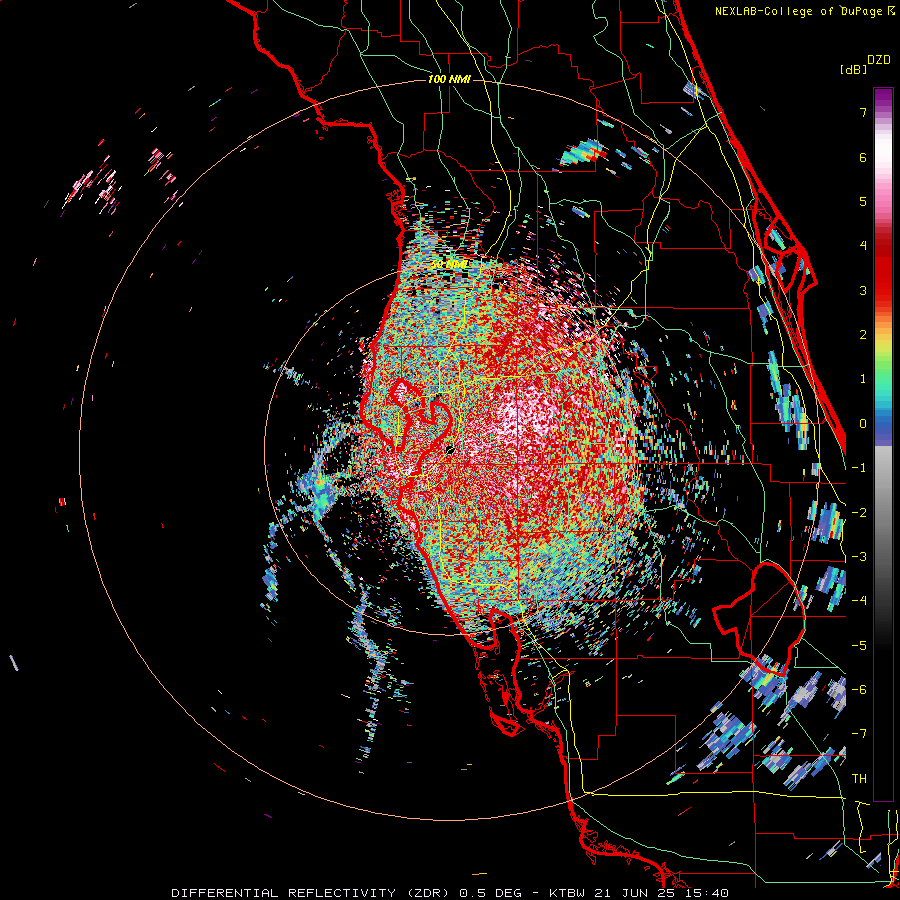This screenshot has height=900, width=900.
Task: Click the 100 NMI range ring label
Action: point(449,79)
